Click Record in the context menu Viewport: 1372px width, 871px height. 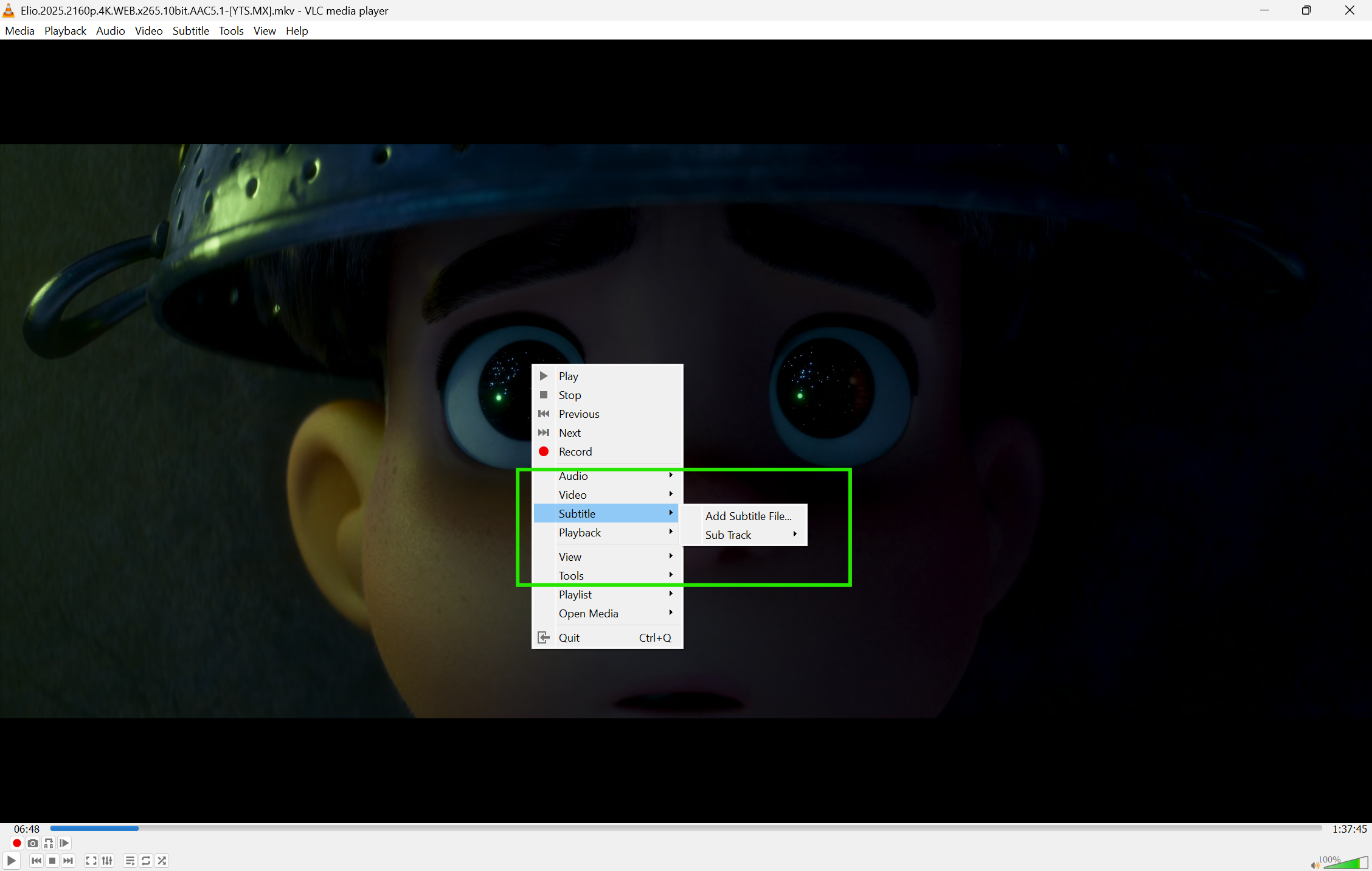coord(575,451)
